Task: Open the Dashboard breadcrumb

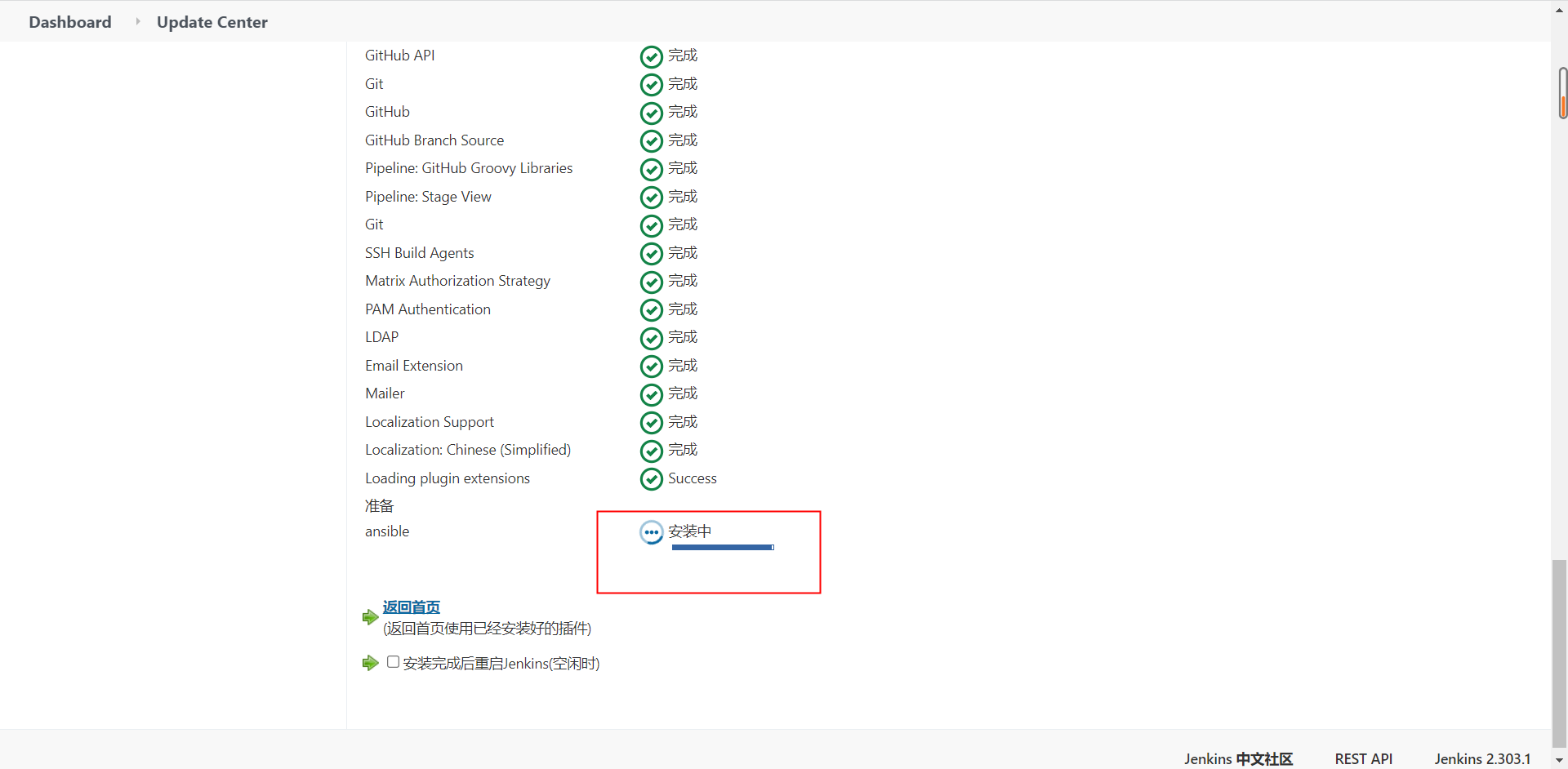Action: coord(70,22)
